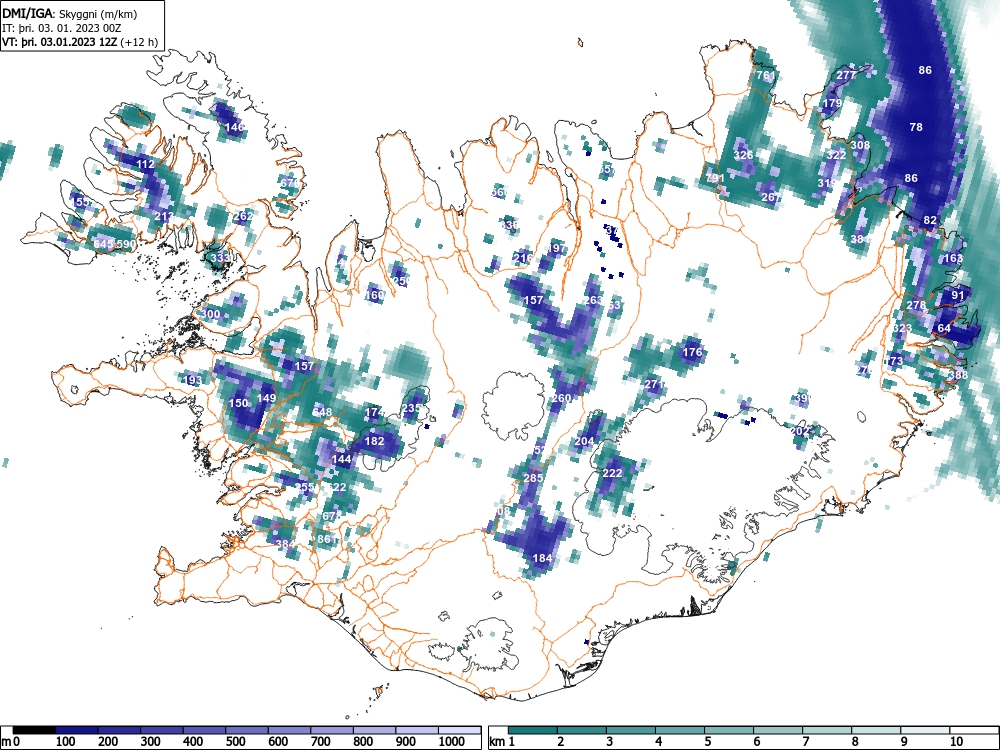Click the visibility value '235' on the map

(x=412, y=408)
